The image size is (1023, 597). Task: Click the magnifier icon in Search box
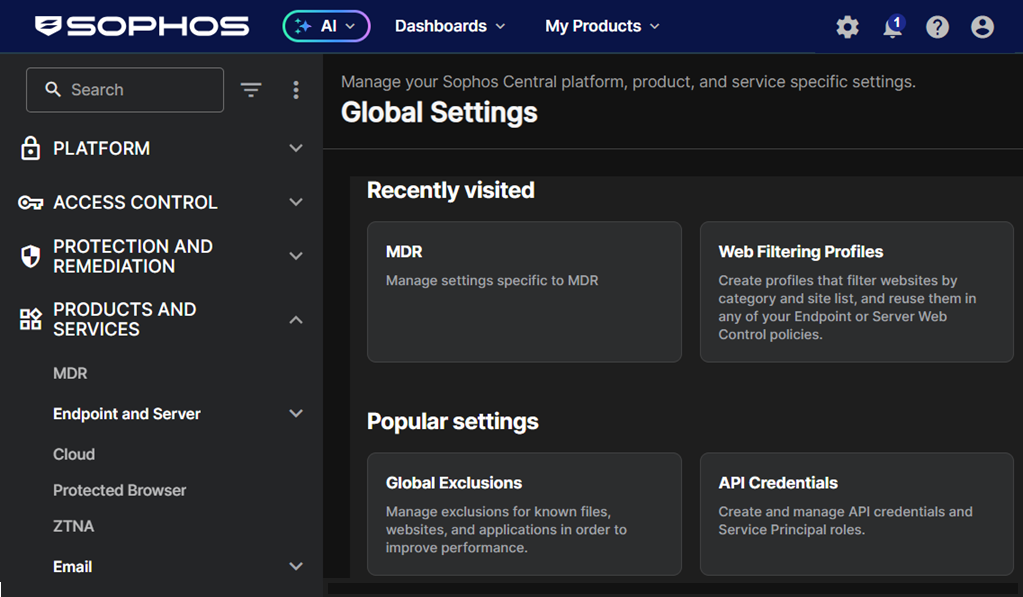click(53, 89)
